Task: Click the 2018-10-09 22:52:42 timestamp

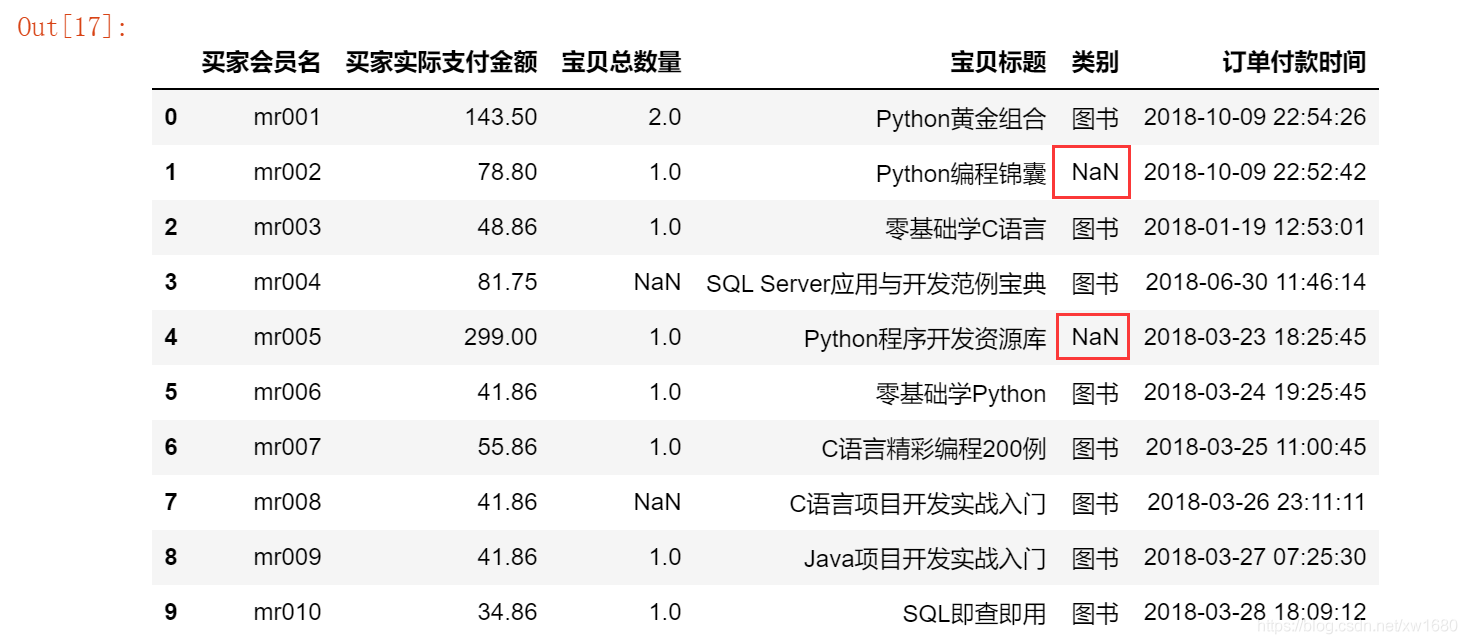Action: [x=1255, y=172]
